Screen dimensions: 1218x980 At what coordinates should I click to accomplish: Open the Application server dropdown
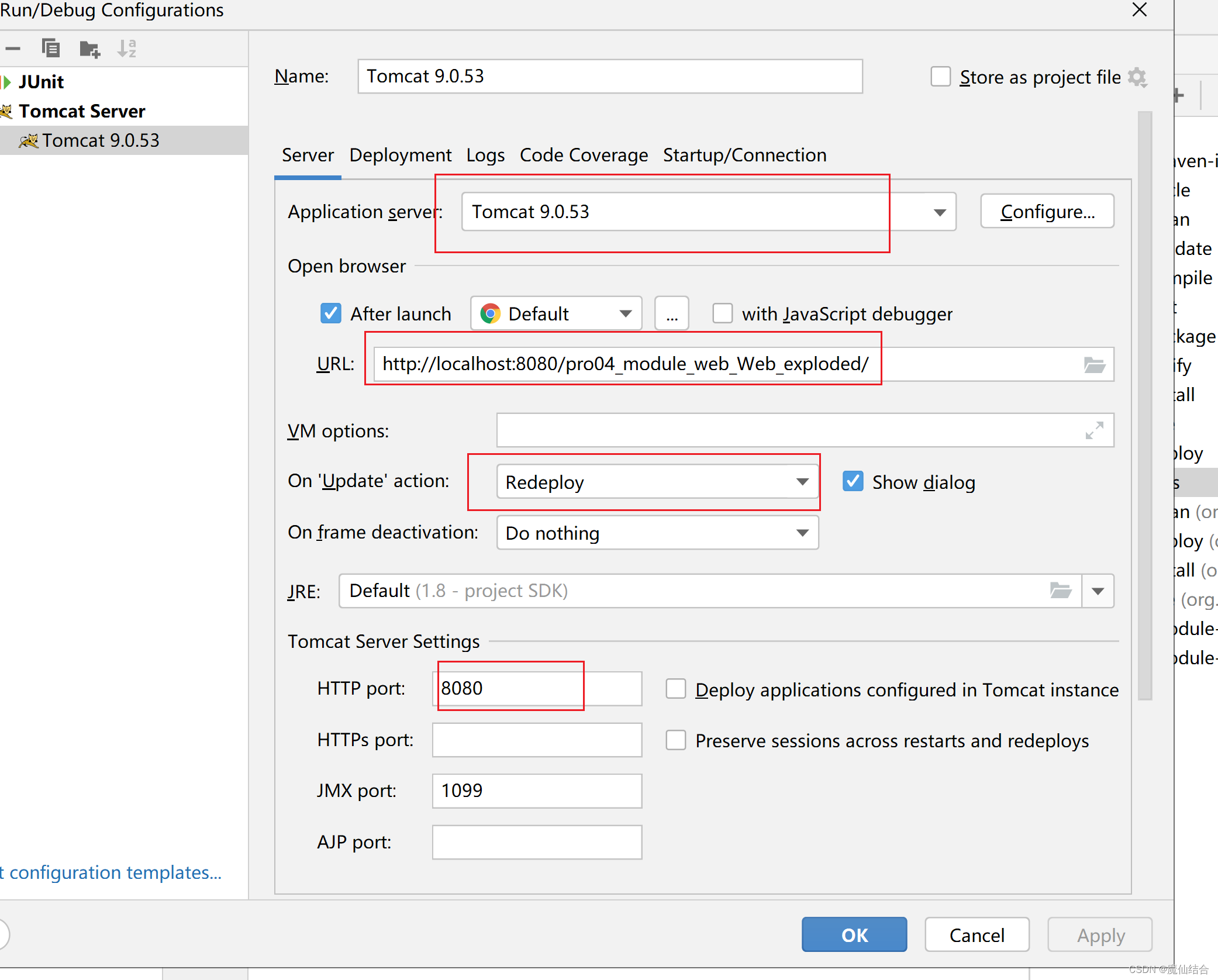(709, 212)
